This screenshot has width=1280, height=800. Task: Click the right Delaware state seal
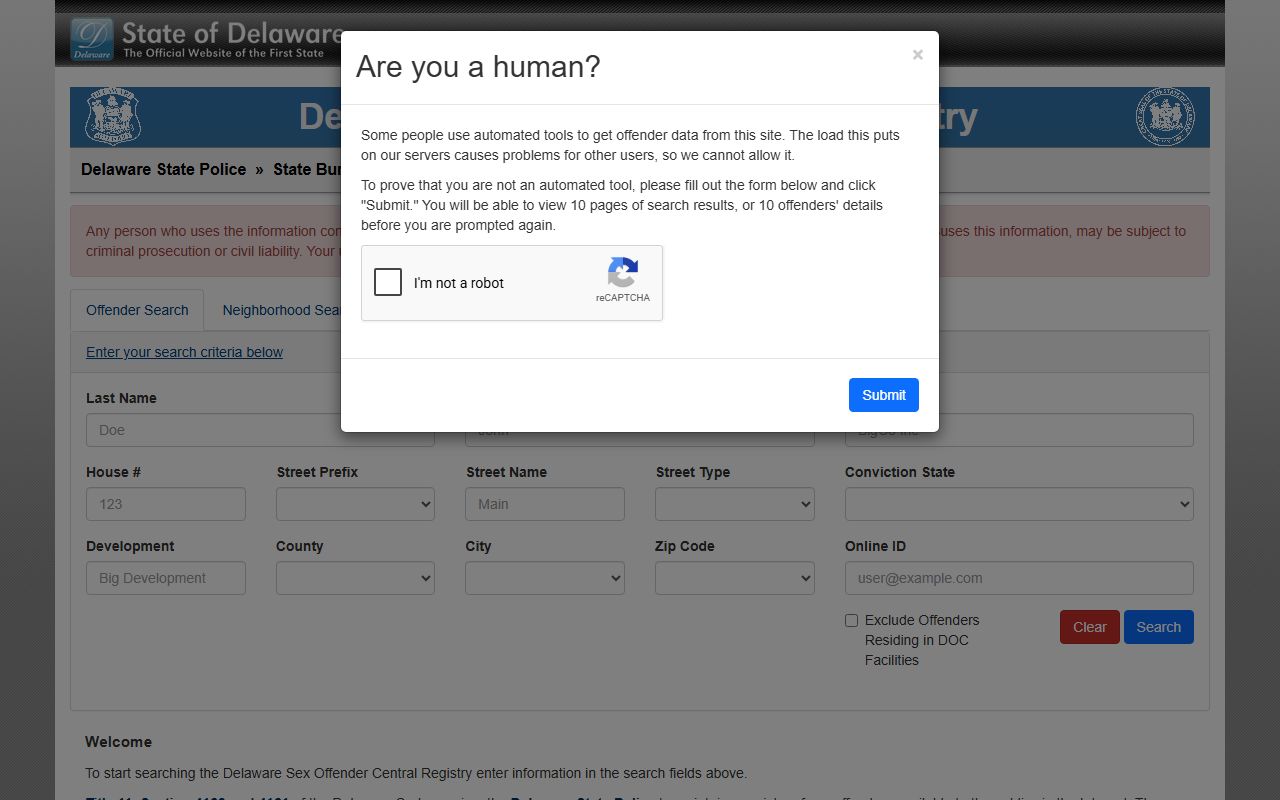tap(1165, 117)
